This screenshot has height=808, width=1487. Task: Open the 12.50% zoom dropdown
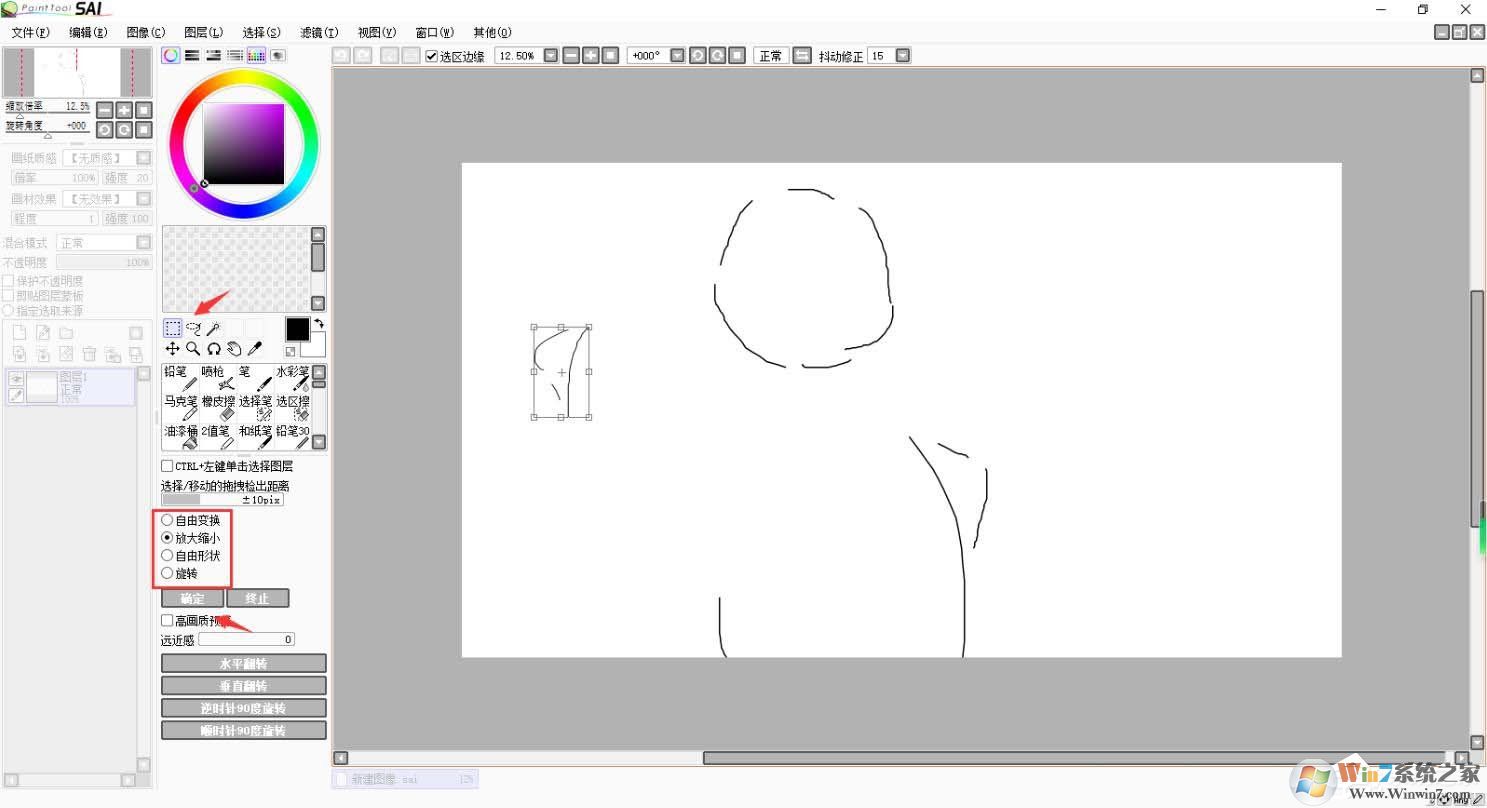551,56
